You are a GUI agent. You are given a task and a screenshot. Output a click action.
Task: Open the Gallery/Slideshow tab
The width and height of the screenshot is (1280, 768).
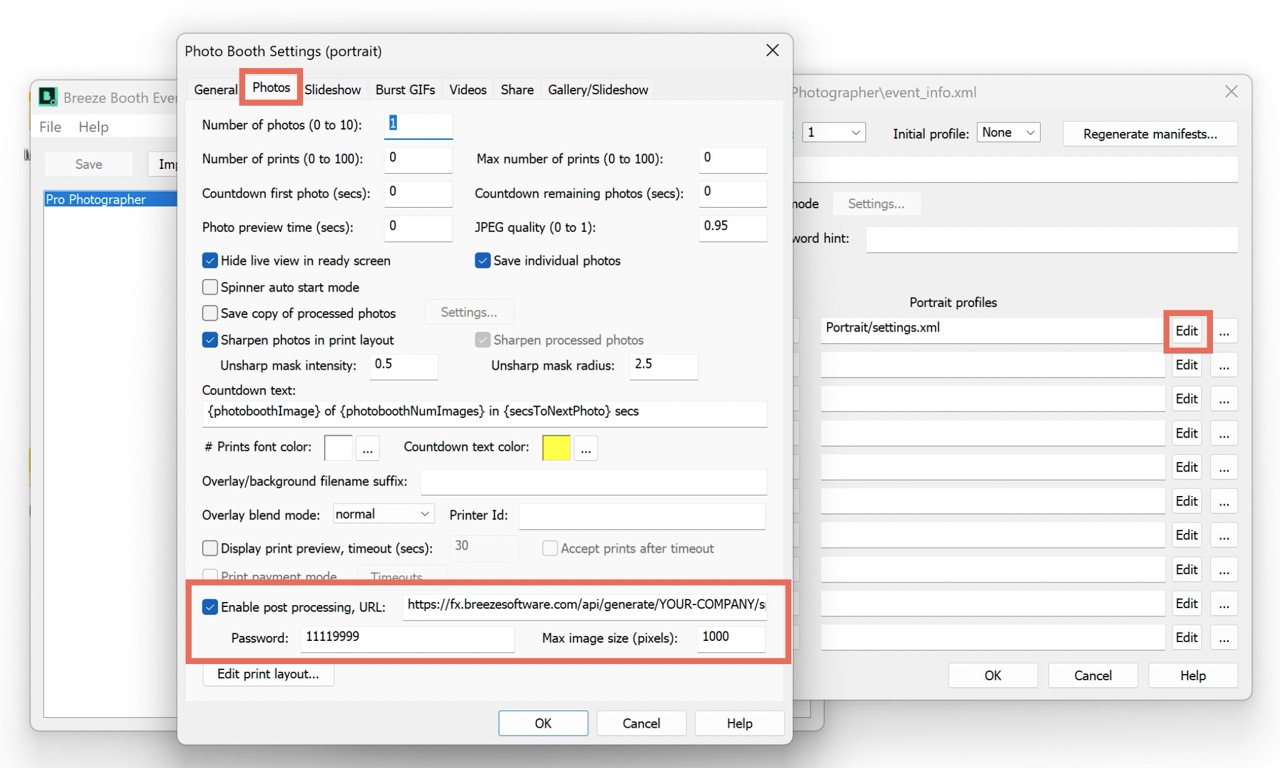(598, 89)
